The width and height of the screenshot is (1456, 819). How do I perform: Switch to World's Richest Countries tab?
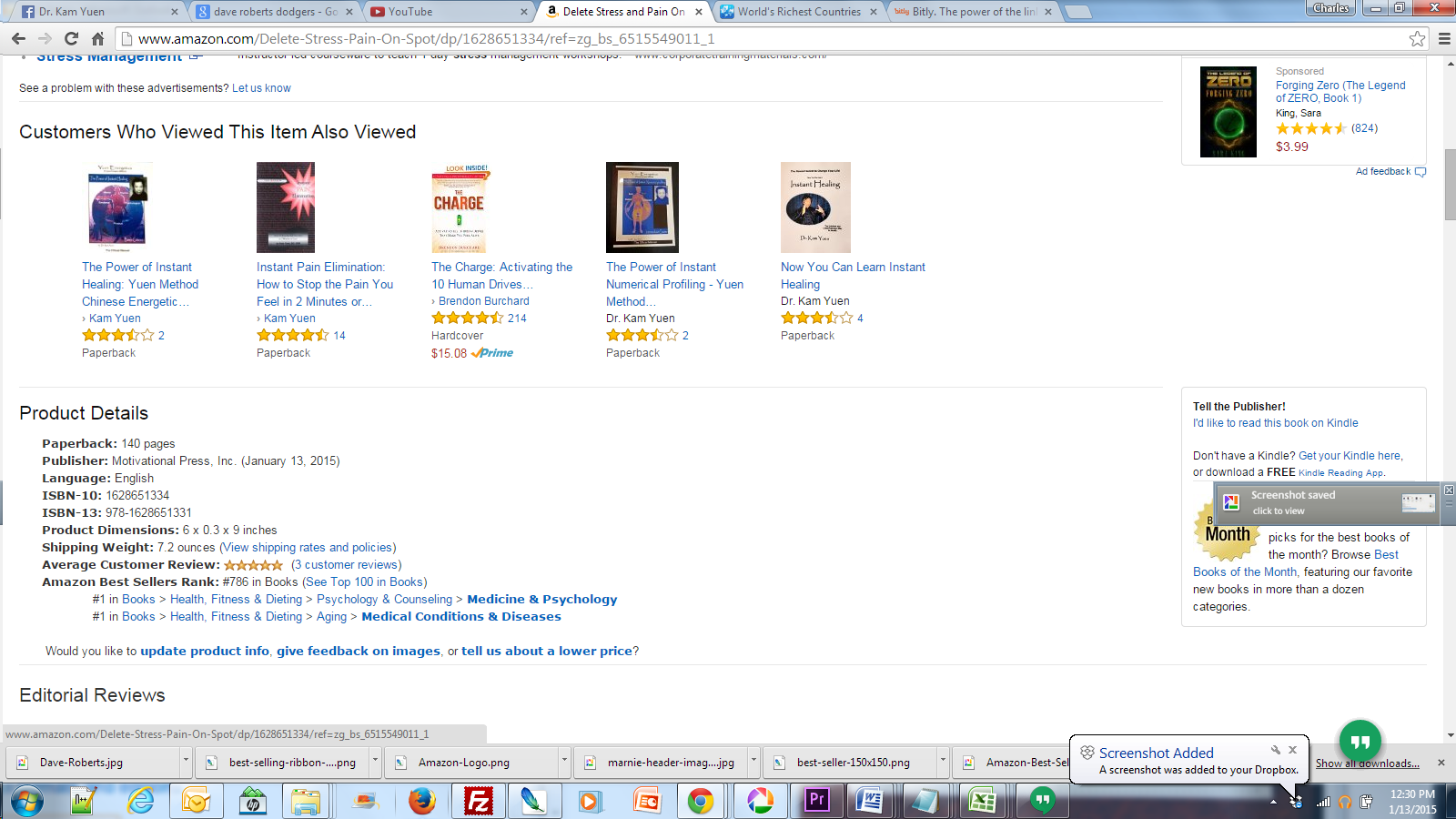click(x=799, y=12)
